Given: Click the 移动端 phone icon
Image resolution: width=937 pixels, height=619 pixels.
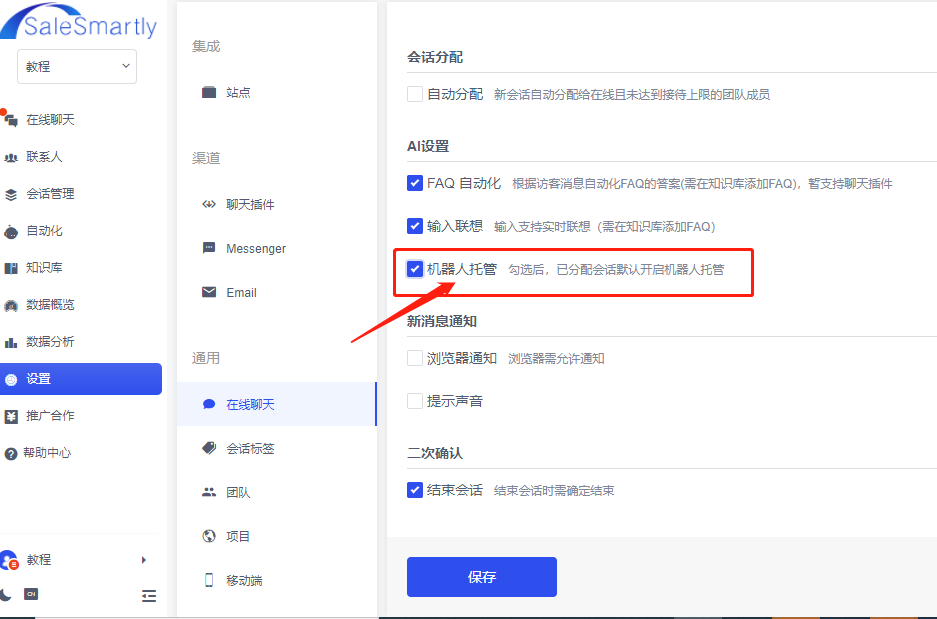Looking at the screenshot, I should 209,580.
